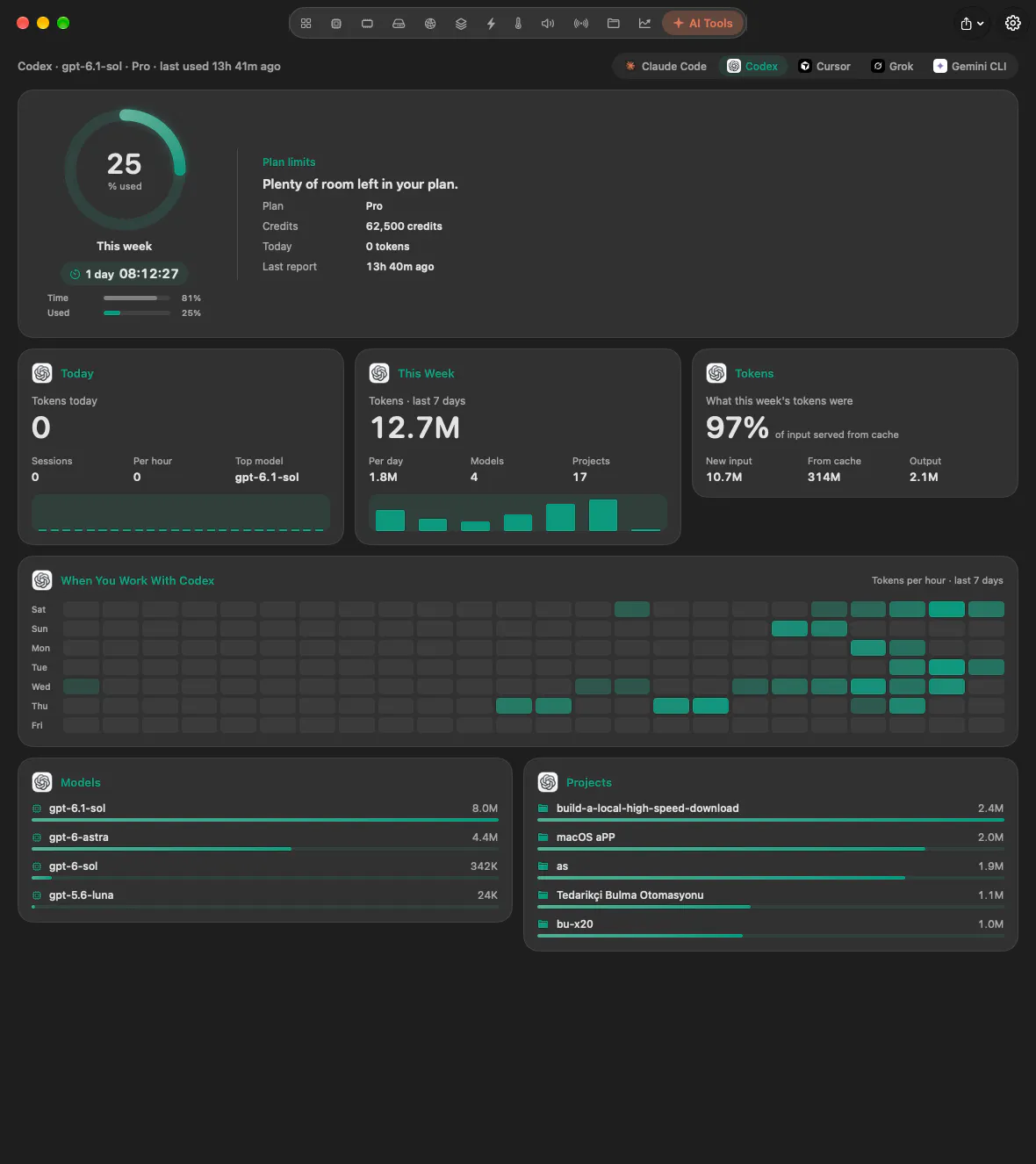This screenshot has width=1036, height=1164.
Task: Switch to the Claude Code tab
Action: click(665, 66)
